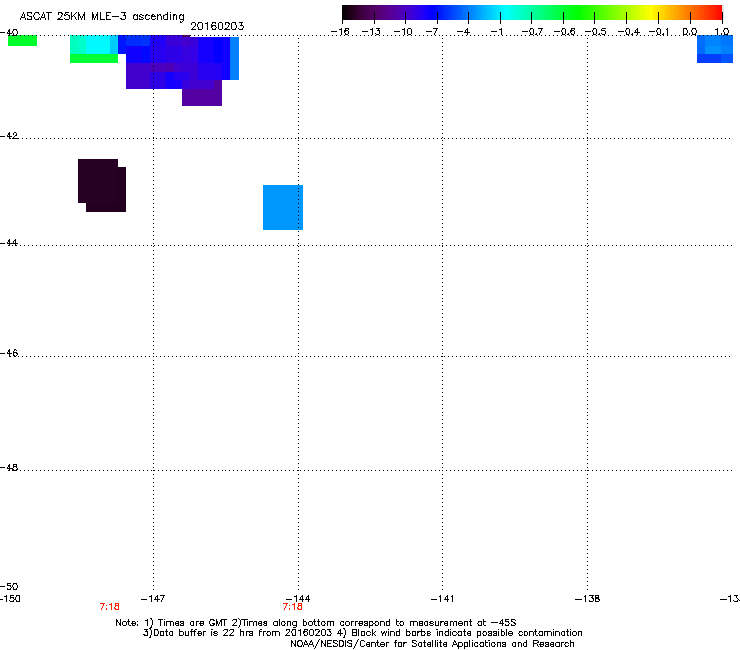Click the light blue square data patch at -144

coord(283,207)
